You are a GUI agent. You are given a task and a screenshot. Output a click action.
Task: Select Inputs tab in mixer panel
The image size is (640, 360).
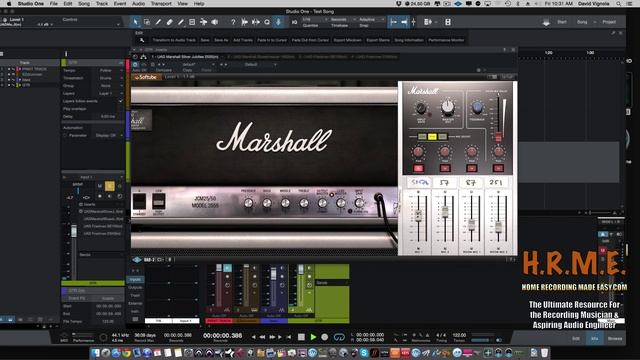[x=135, y=280]
